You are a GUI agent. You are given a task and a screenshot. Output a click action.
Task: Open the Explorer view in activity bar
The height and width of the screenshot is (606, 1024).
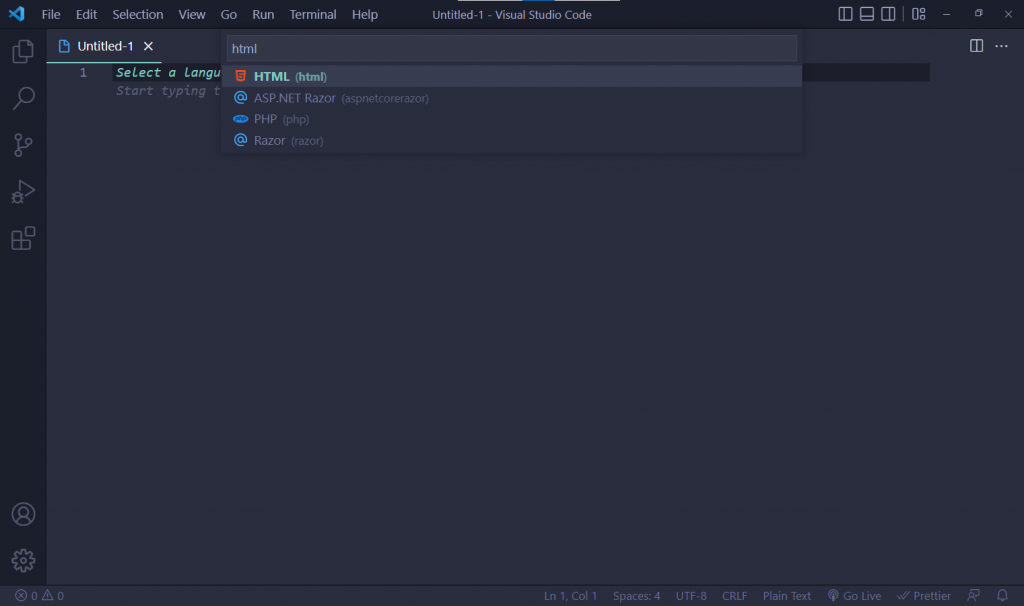tap(23, 51)
